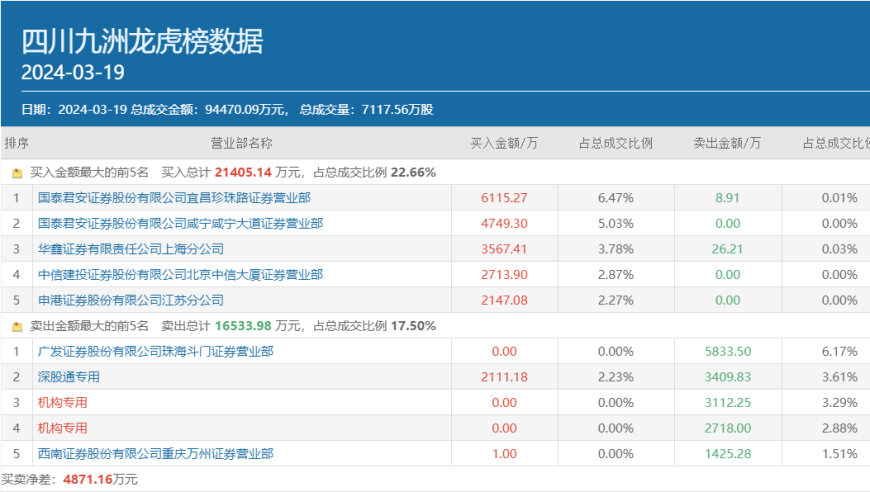The image size is (870, 492).
Task: Open 申港证券股份有限公司江苏分公司 link
Action: pyautogui.click(x=130, y=300)
